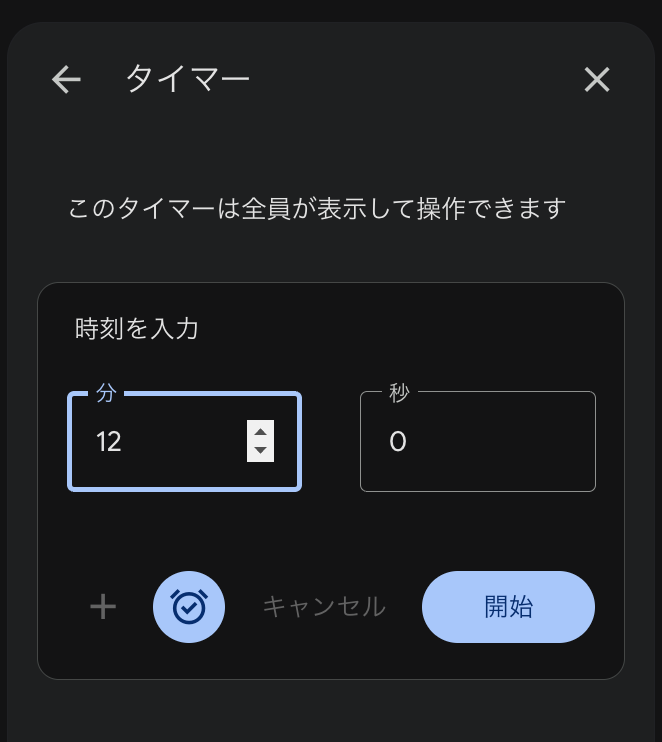Close the タイマー panel with X
662x742 pixels.
(597, 80)
